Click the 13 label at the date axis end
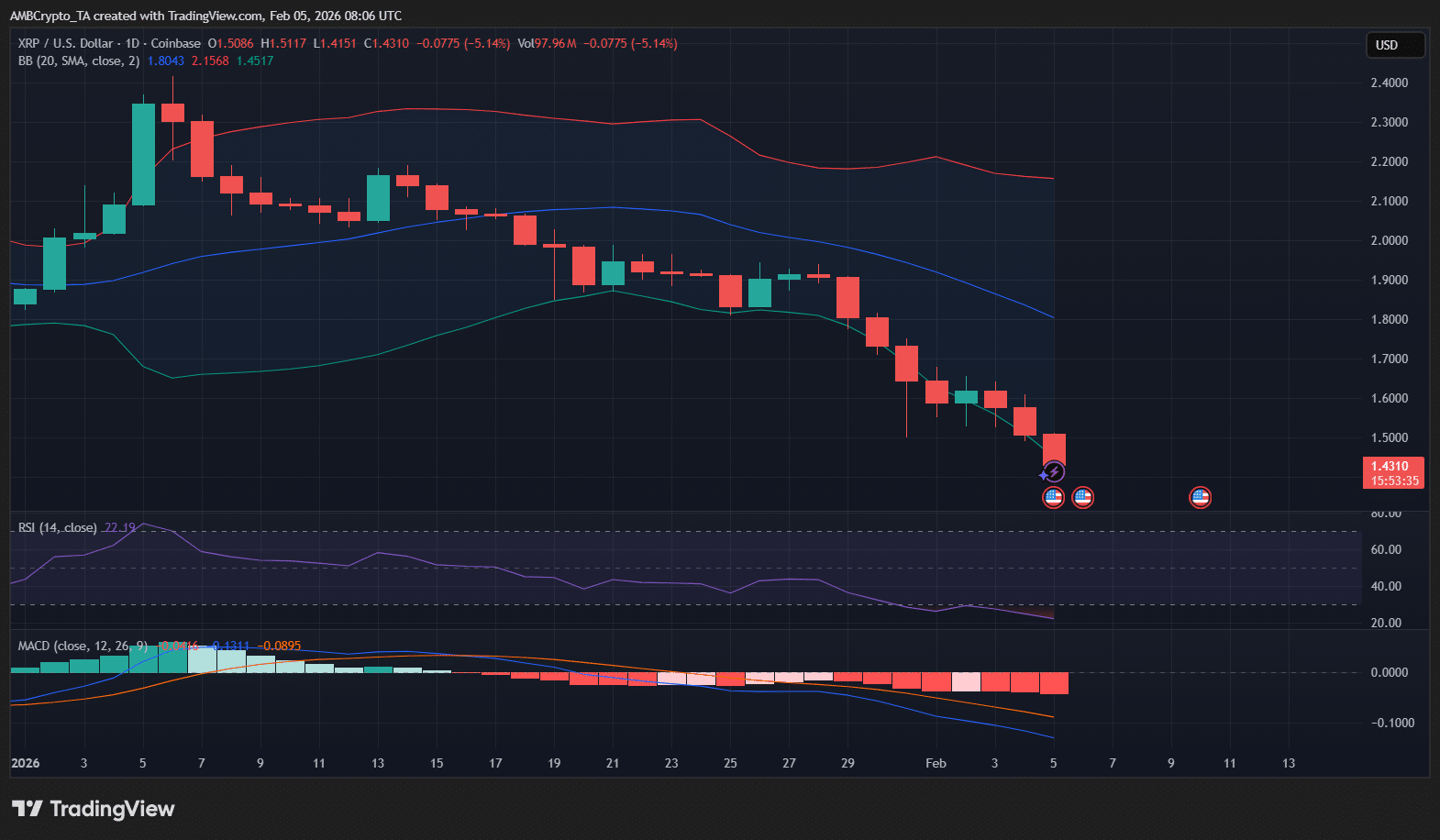 (x=1288, y=763)
